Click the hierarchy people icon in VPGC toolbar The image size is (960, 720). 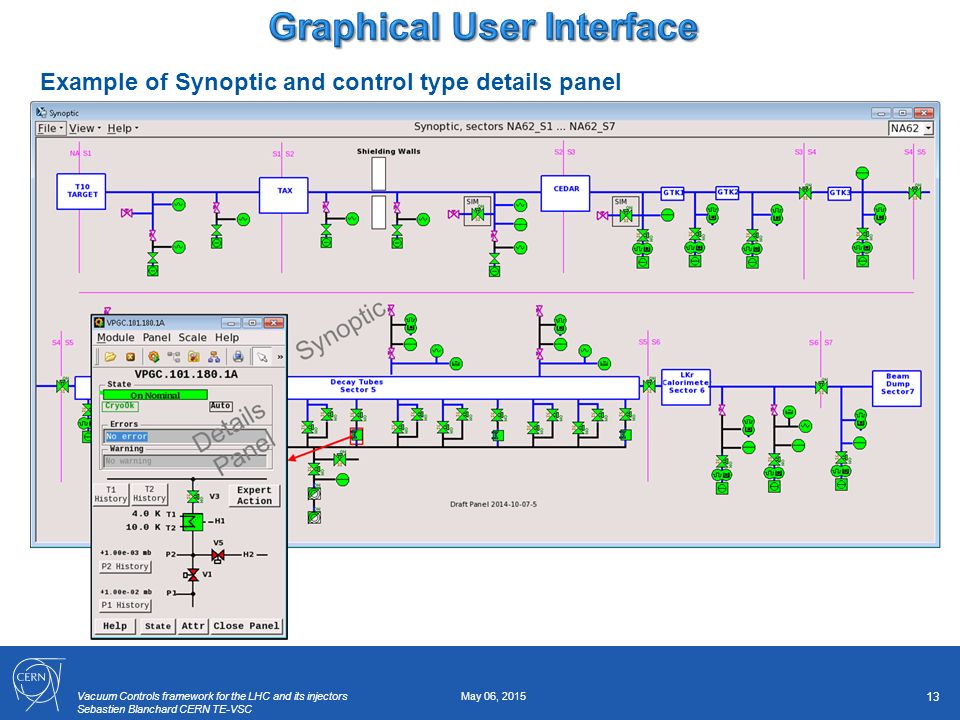click(214, 356)
